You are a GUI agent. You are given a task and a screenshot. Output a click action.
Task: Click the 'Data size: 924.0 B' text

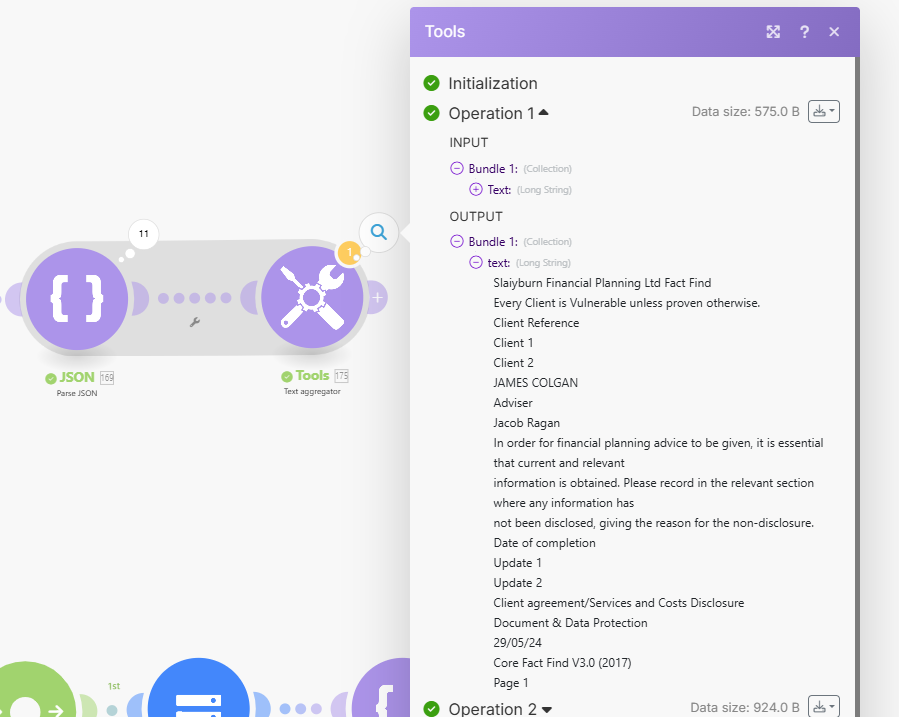745,708
